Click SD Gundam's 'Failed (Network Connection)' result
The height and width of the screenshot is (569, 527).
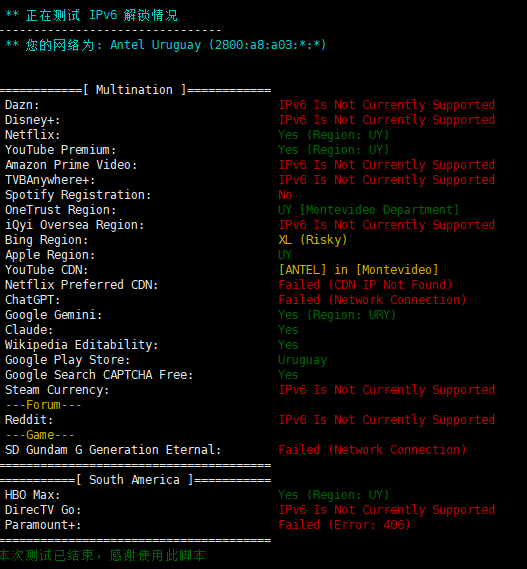pos(372,450)
